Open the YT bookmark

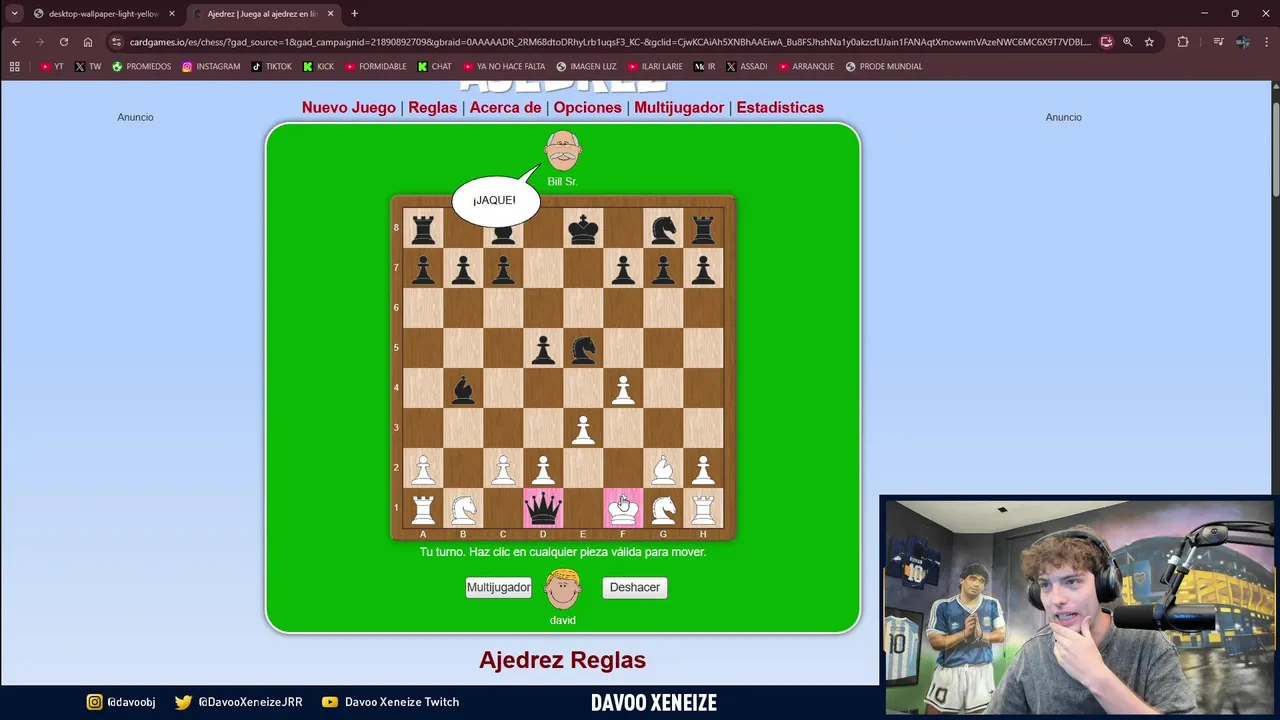point(52,67)
